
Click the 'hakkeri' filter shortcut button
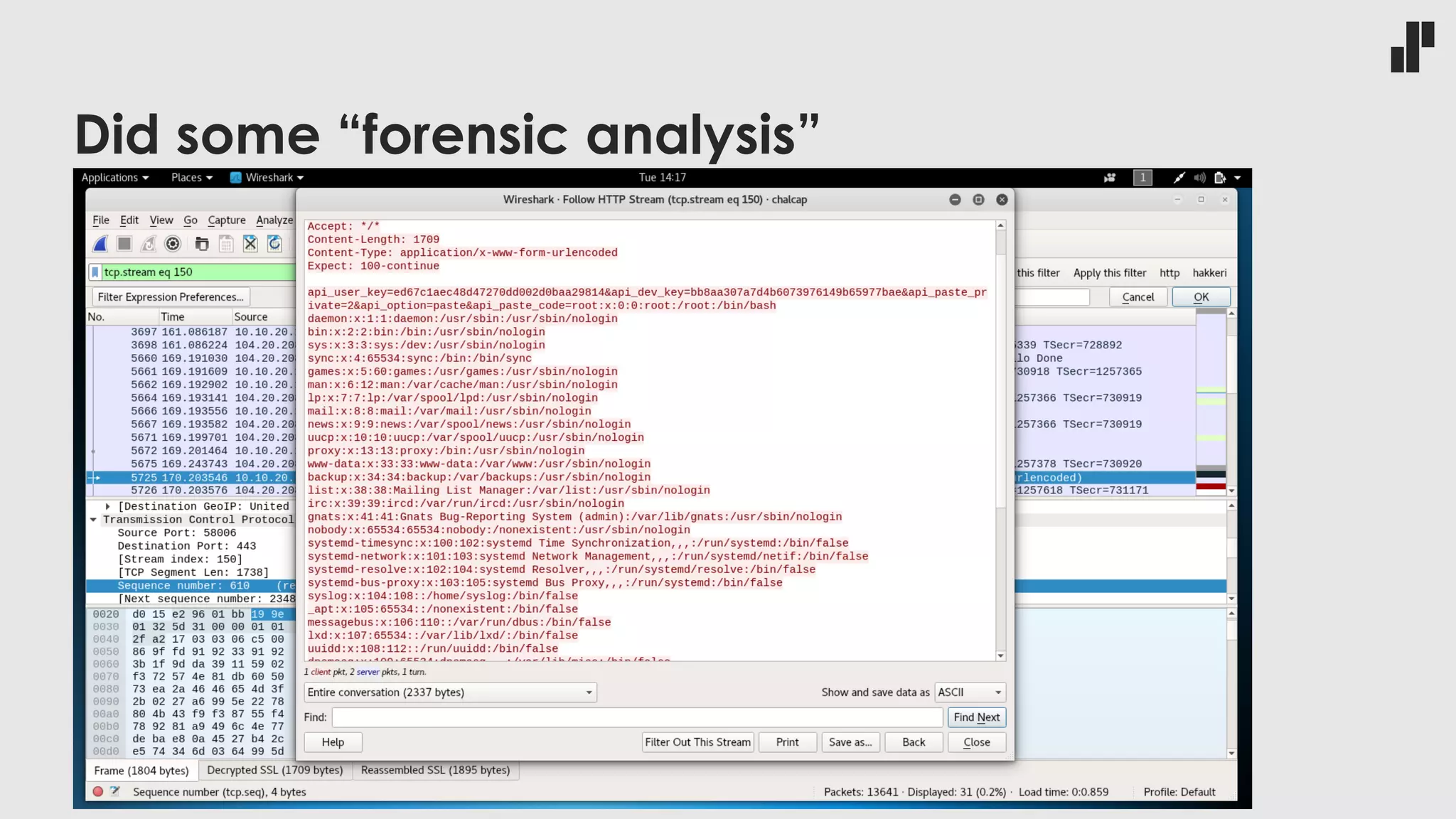tap(1209, 273)
